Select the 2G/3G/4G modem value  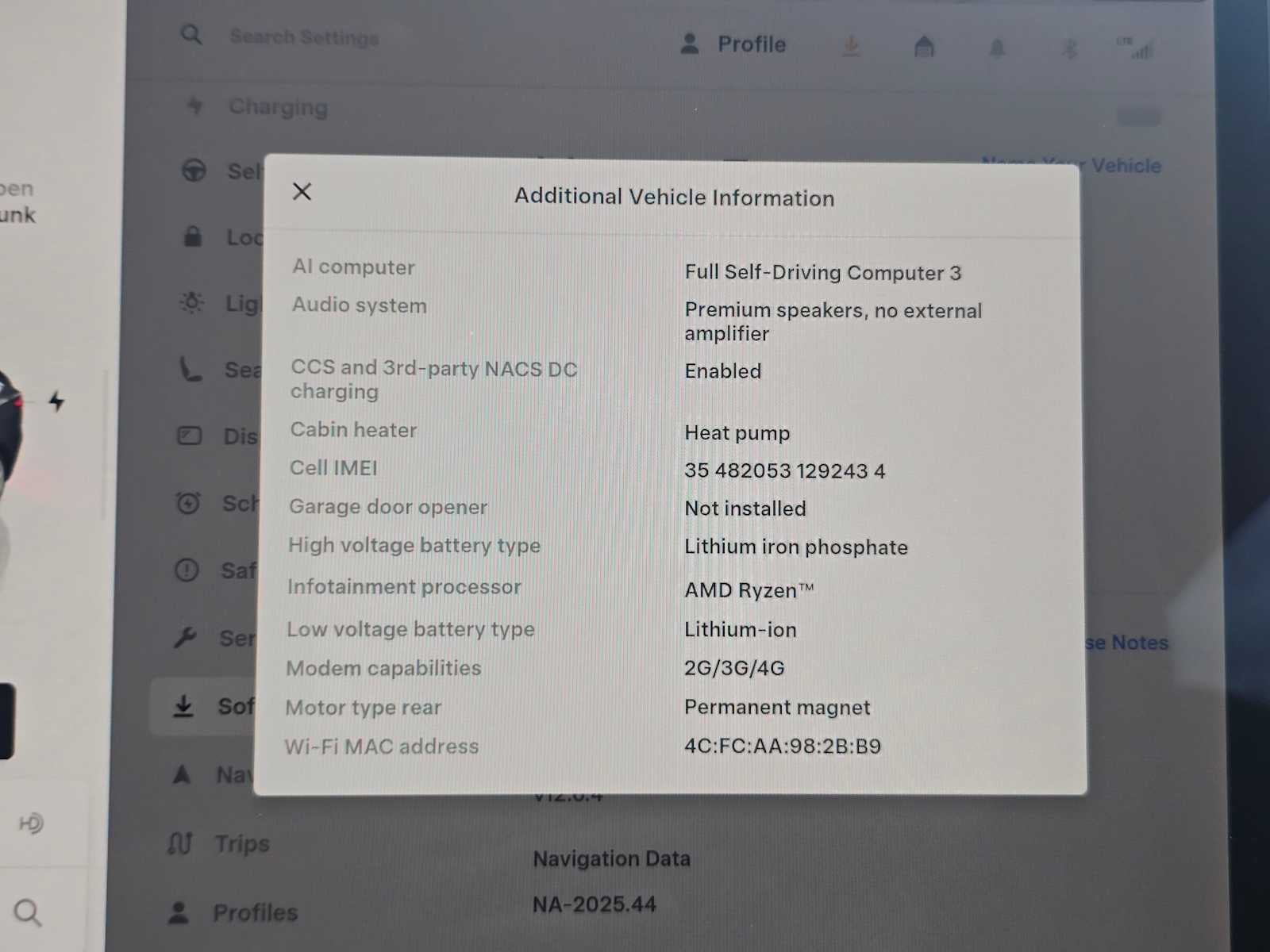coord(734,668)
